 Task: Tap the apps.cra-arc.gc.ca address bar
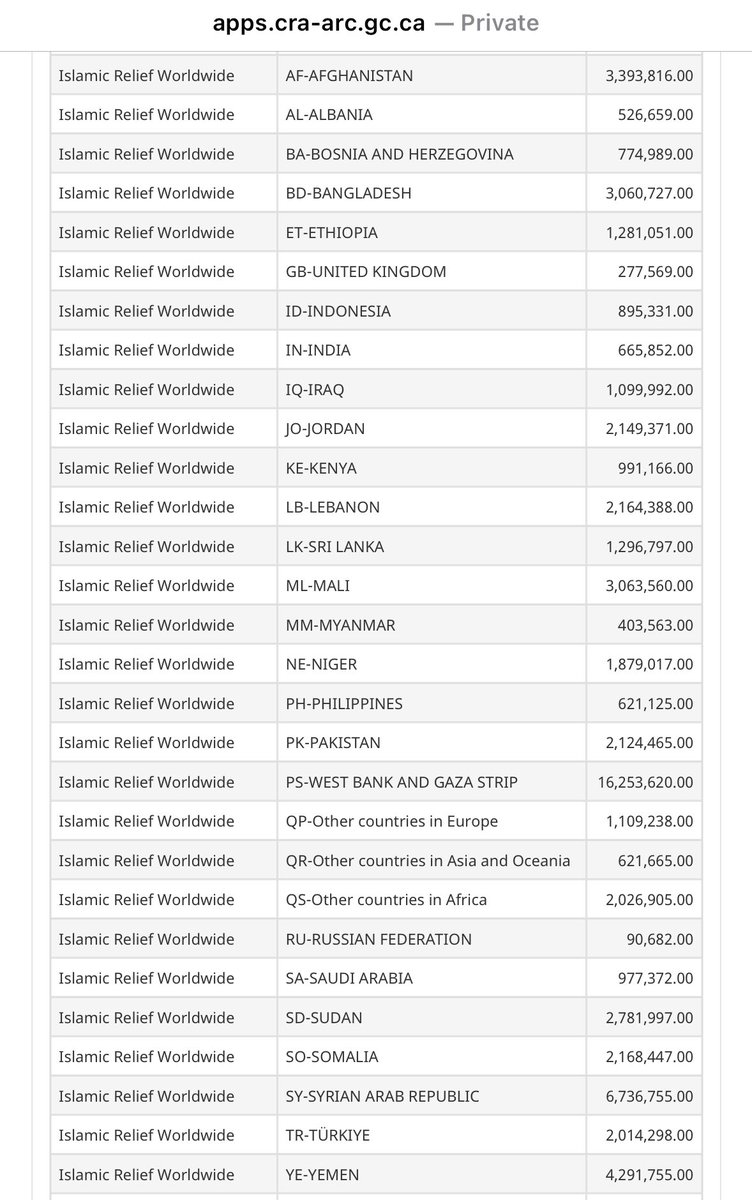[x=375, y=23]
